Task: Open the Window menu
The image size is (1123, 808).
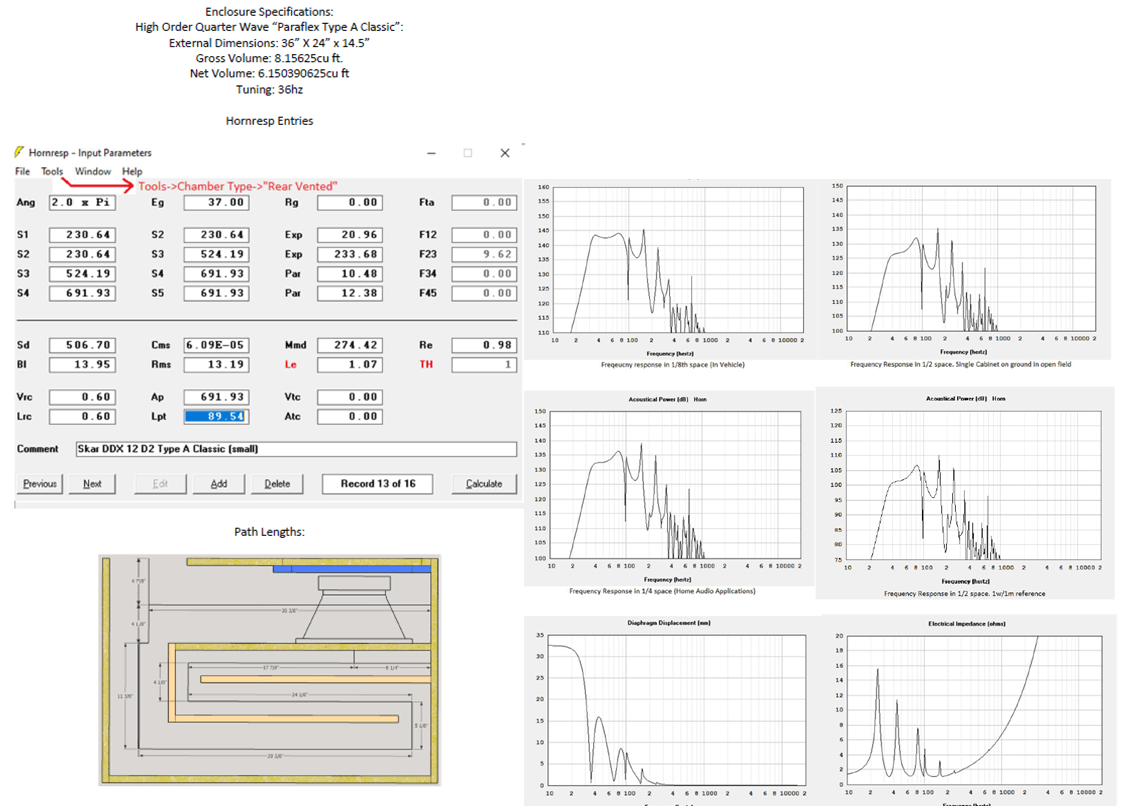Action: 93,171
